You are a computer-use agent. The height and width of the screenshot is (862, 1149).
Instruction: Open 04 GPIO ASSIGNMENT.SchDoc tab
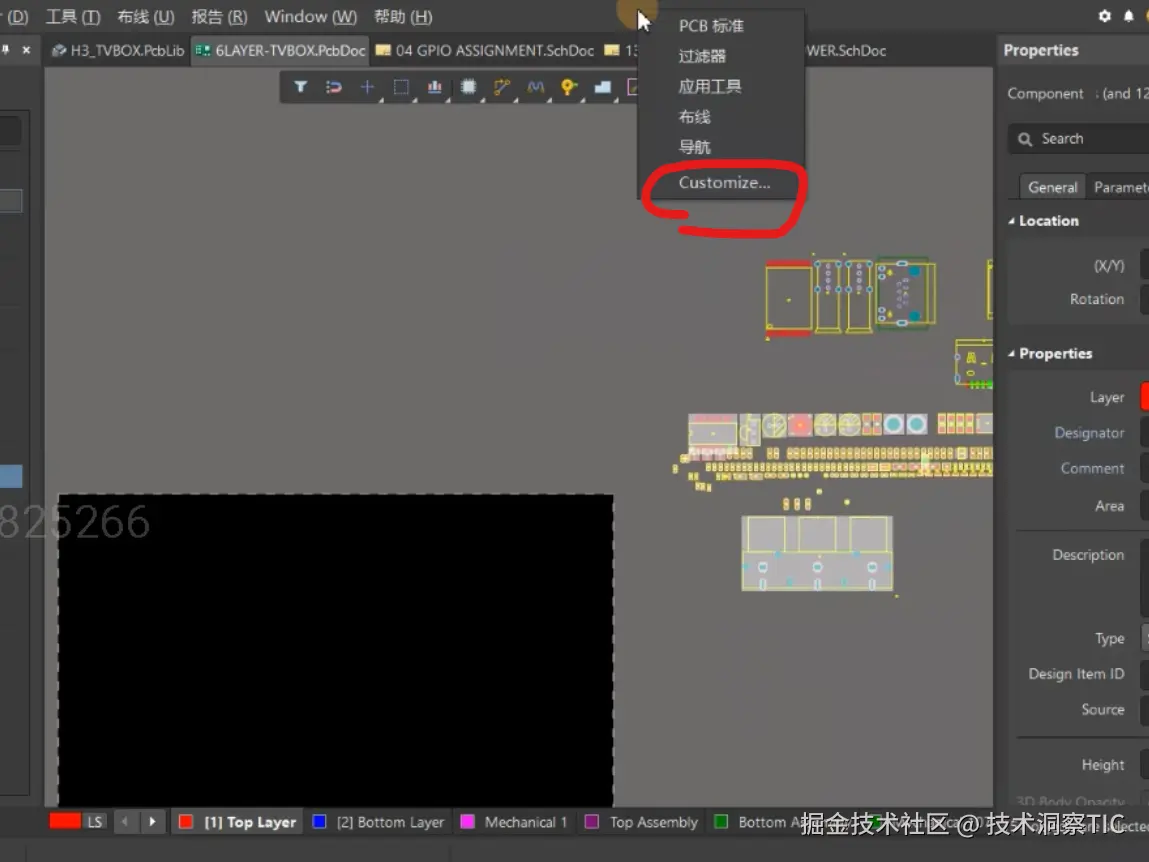[486, 51]
